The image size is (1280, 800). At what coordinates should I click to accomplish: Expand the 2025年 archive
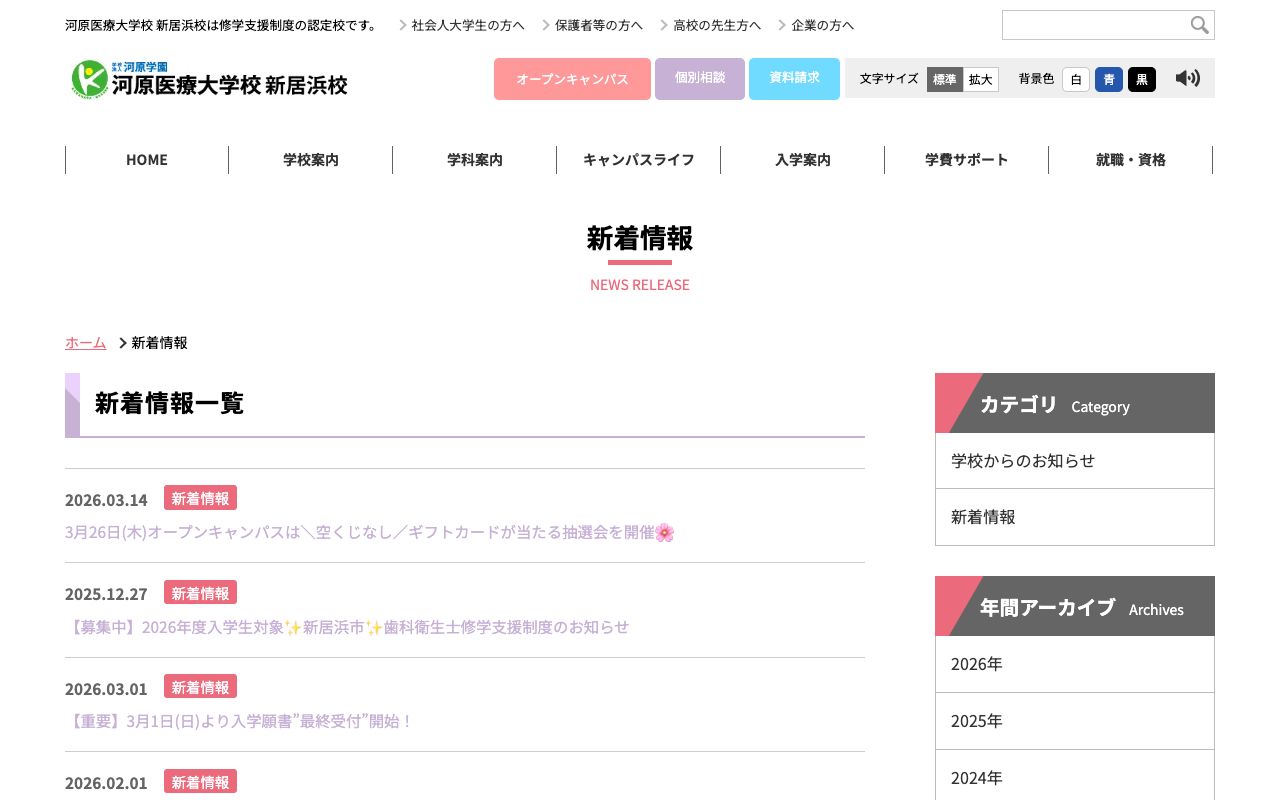[976, 720]
